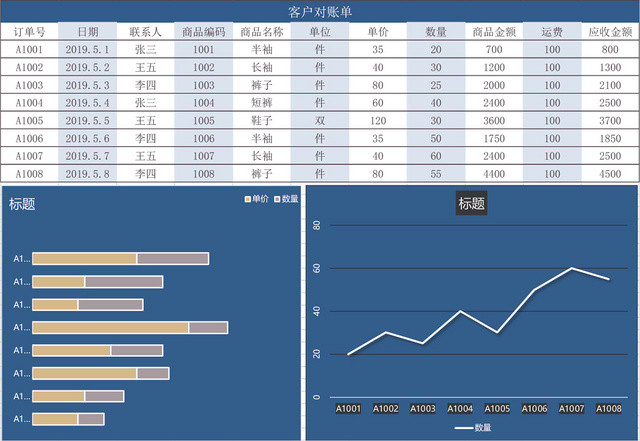Select receivable amount cell 3700
This screenshot has width=640, height=441.
pos(610,120)
